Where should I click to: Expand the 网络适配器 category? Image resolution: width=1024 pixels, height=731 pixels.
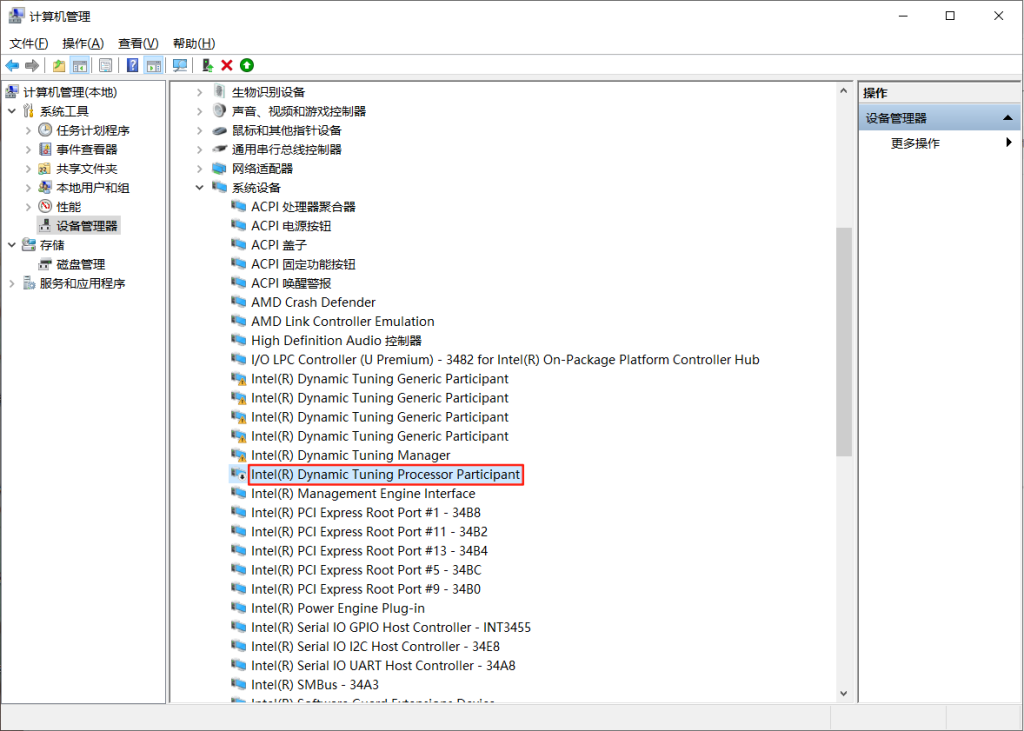tap(199, 169)
